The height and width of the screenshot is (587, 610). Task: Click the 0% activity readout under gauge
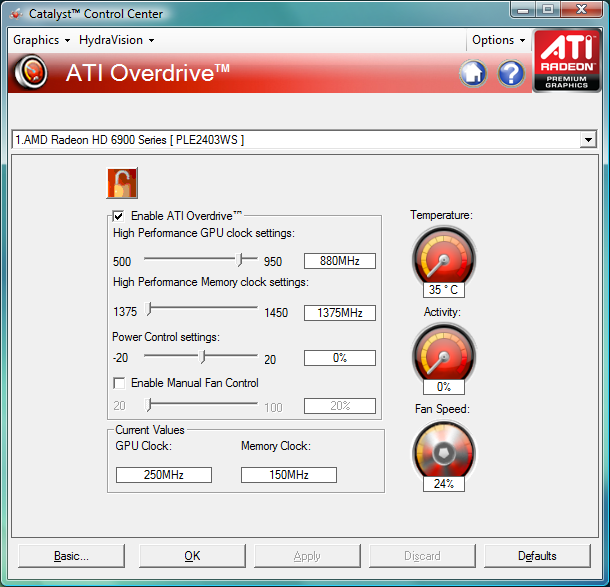[x=443, y=387]
